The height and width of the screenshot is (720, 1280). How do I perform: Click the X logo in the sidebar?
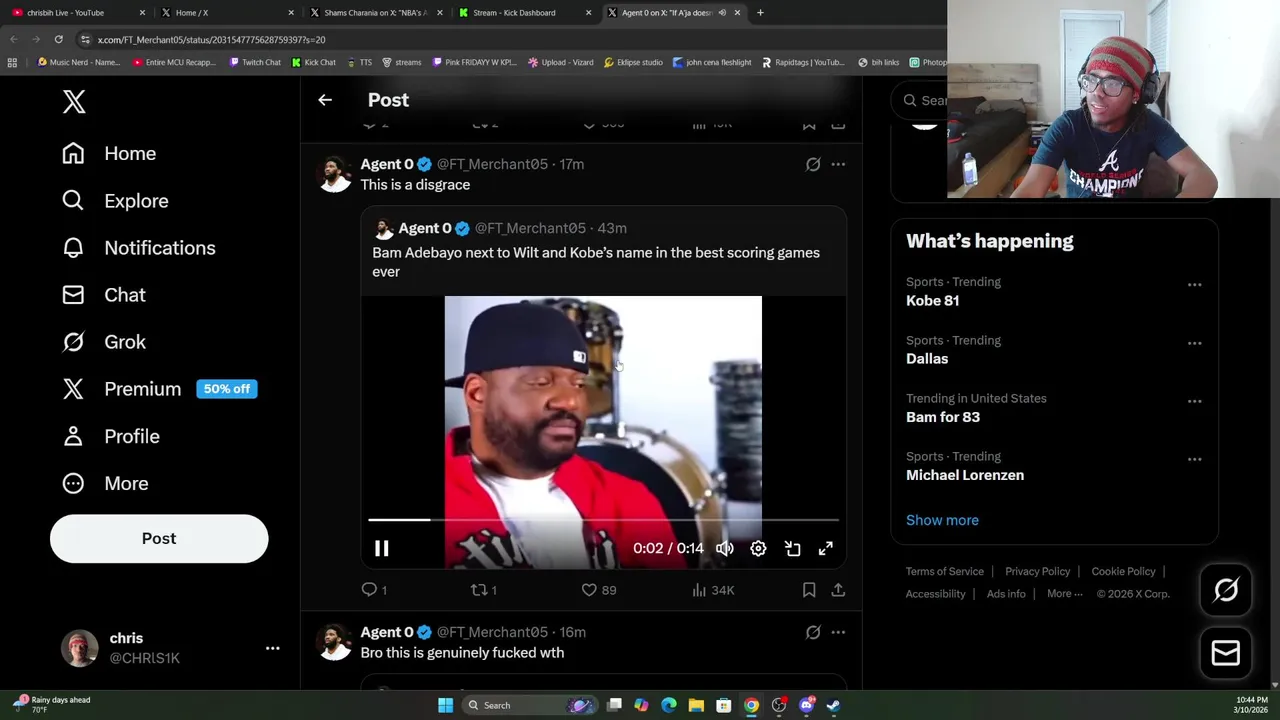tap(74, 101)
